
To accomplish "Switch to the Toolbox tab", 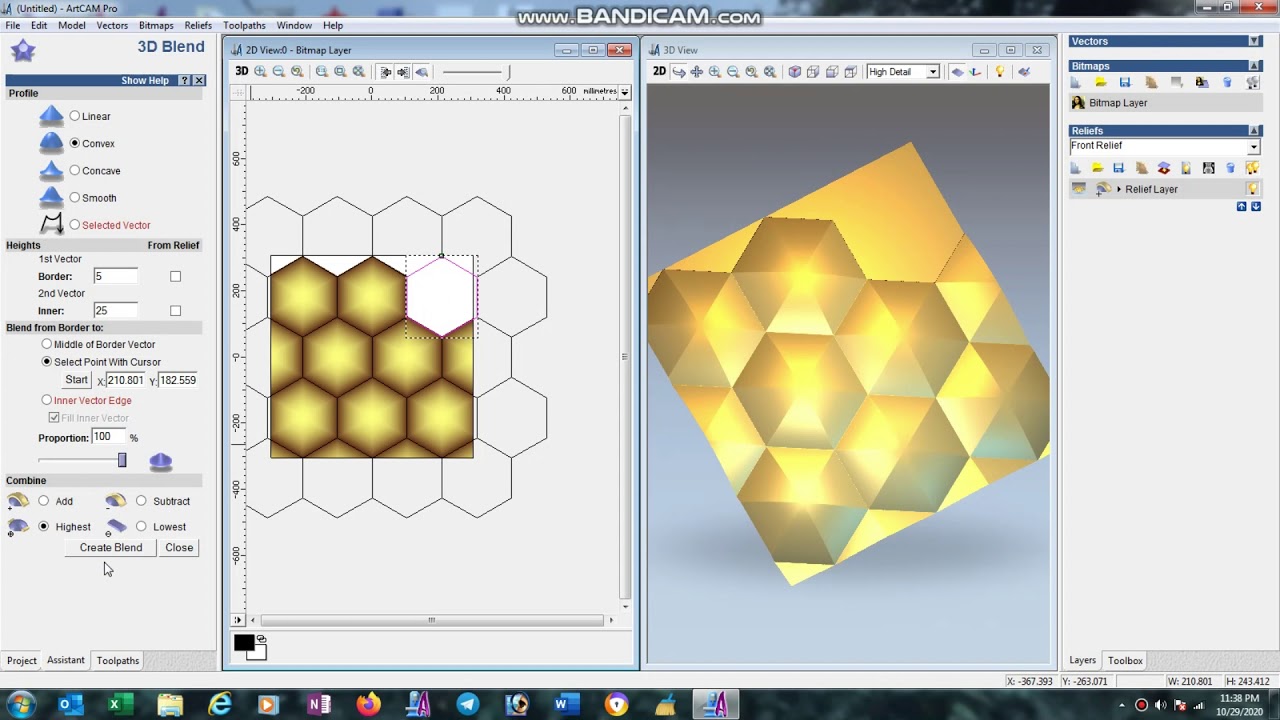I will tap(1125, 660).
